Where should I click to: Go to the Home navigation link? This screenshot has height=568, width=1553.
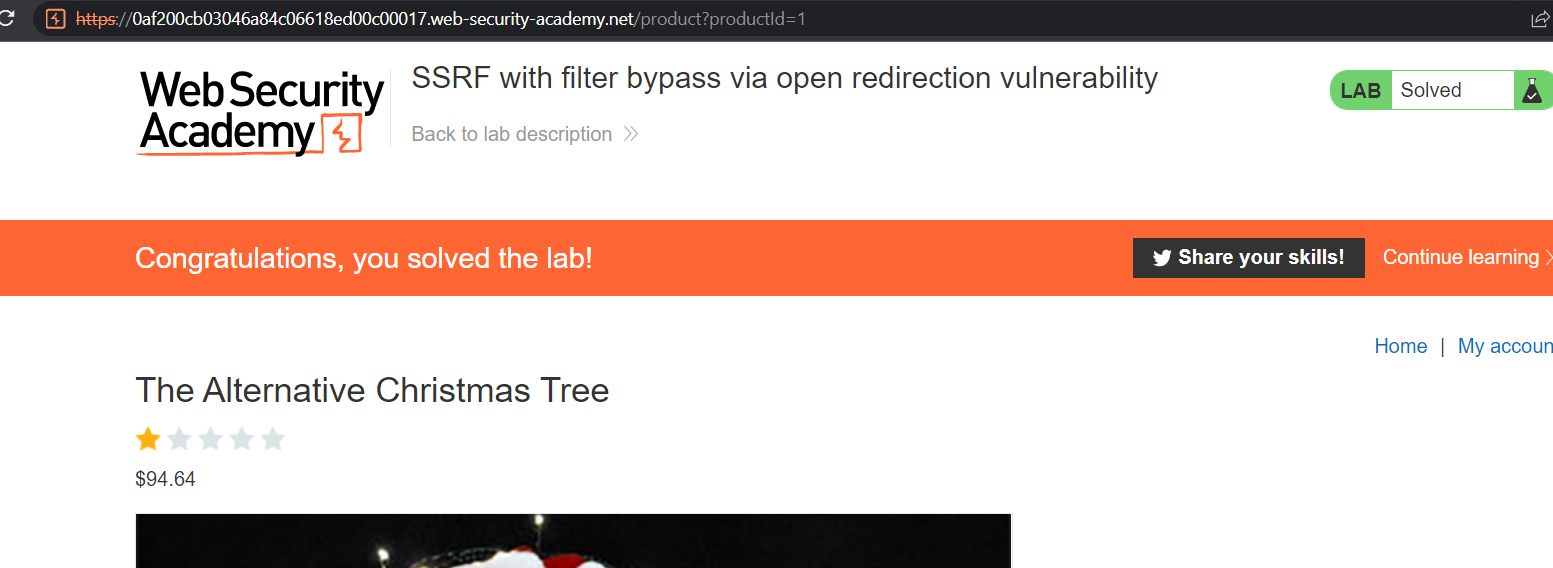click(1400, 346)
